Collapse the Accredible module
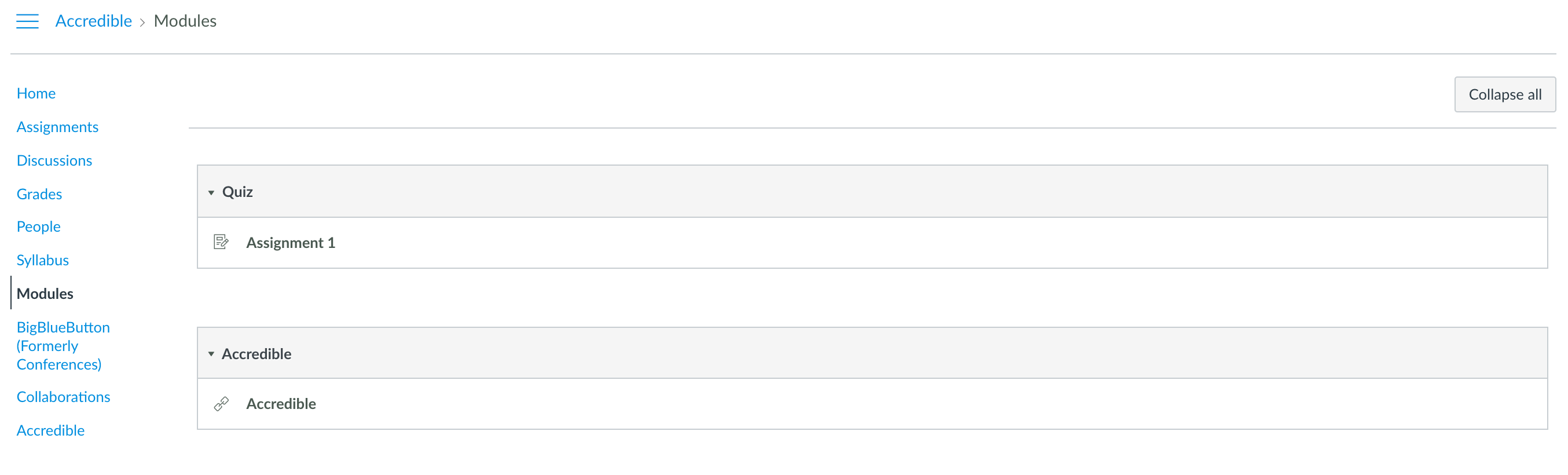 click(211, 354)
